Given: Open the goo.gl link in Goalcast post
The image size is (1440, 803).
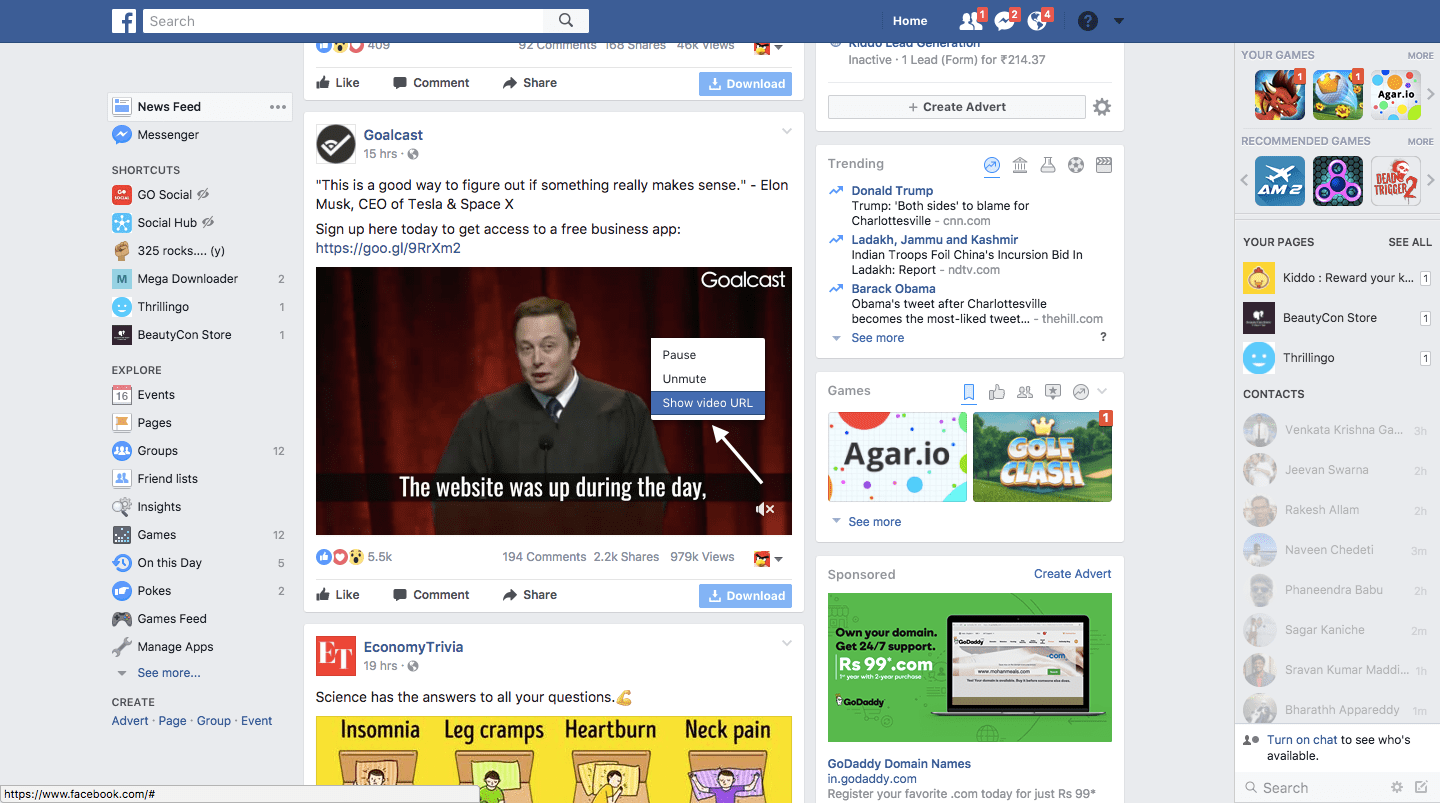Looking at the screenshot, I should (x=388, y=248).
